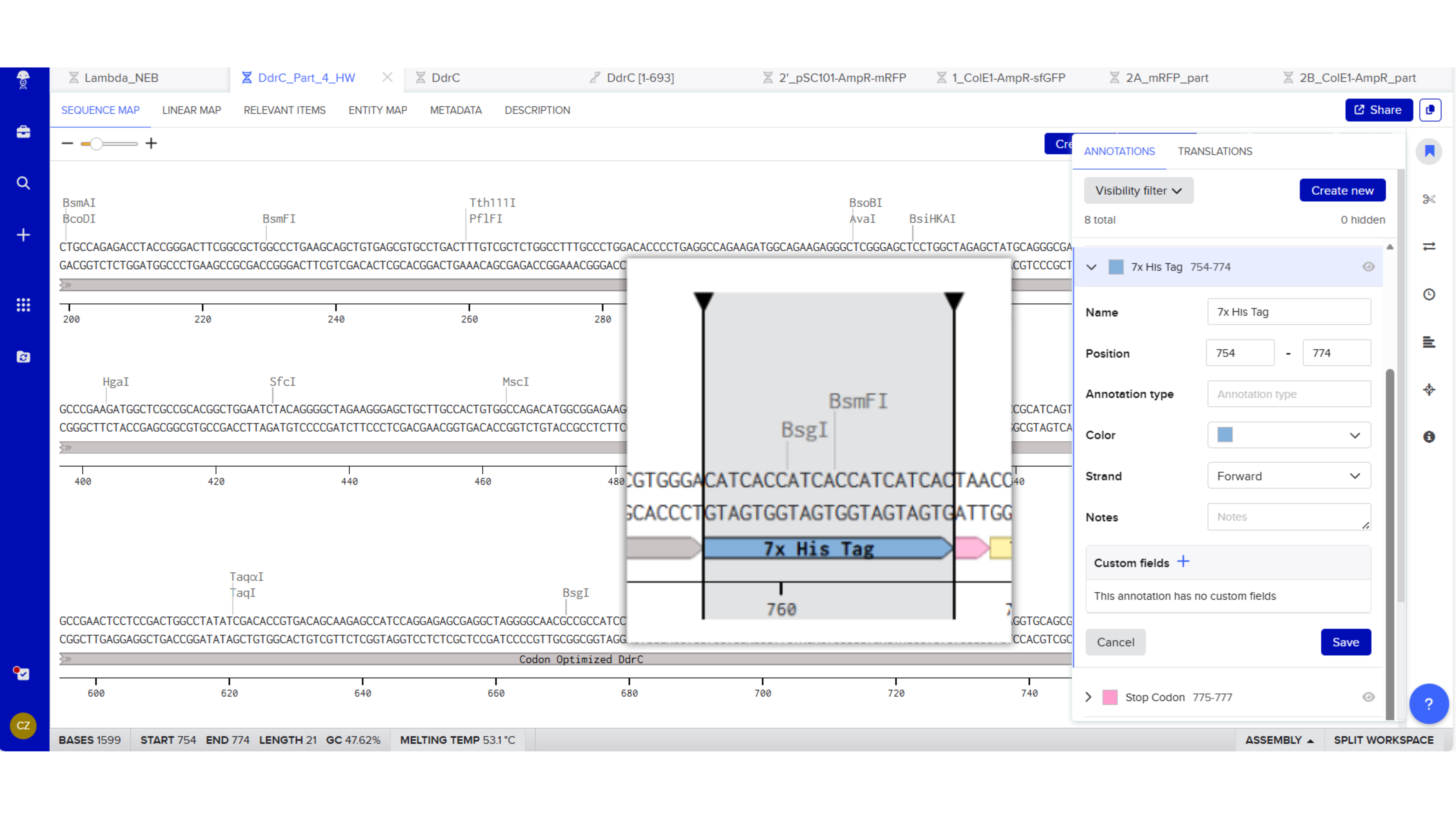Open the Strand dropdown
The image size is (1456, 819).
coord(1289,476)
